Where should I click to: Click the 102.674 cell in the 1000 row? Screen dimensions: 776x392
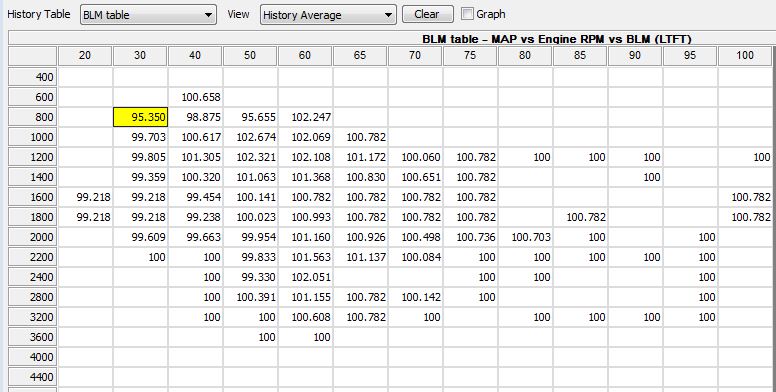[250, 137]
